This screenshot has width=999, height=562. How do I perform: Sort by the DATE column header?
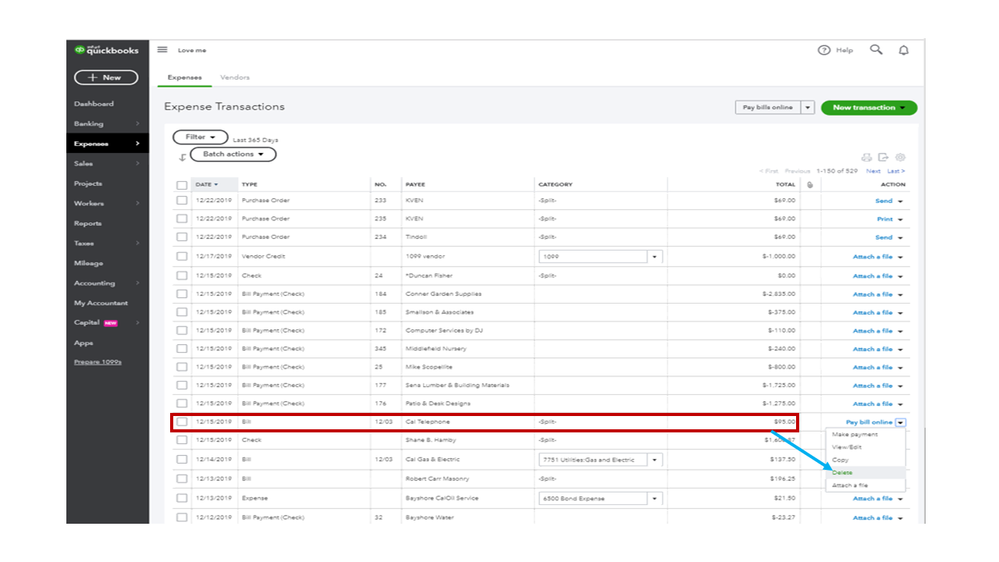[206, 185]
